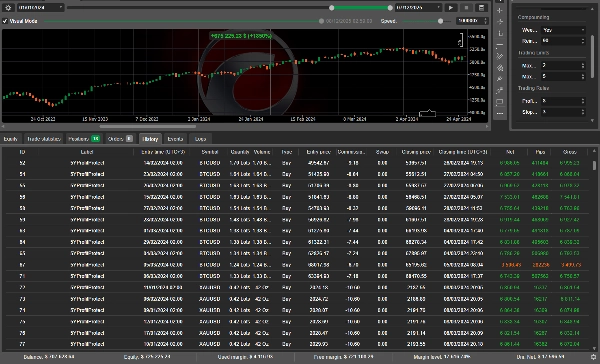Screen dimensions: 600x364
Task: Select the pitchfork drawing tool
Action: coord(500,79)
